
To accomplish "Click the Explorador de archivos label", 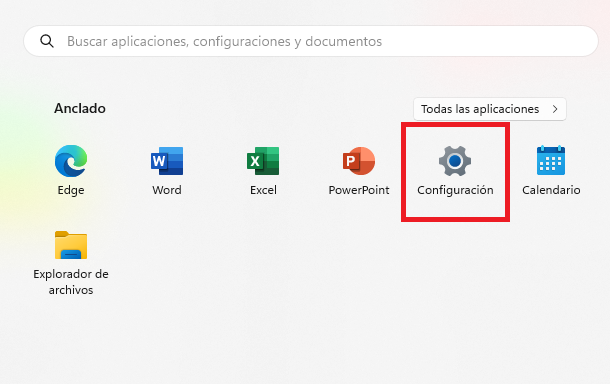I will point(71,282).
